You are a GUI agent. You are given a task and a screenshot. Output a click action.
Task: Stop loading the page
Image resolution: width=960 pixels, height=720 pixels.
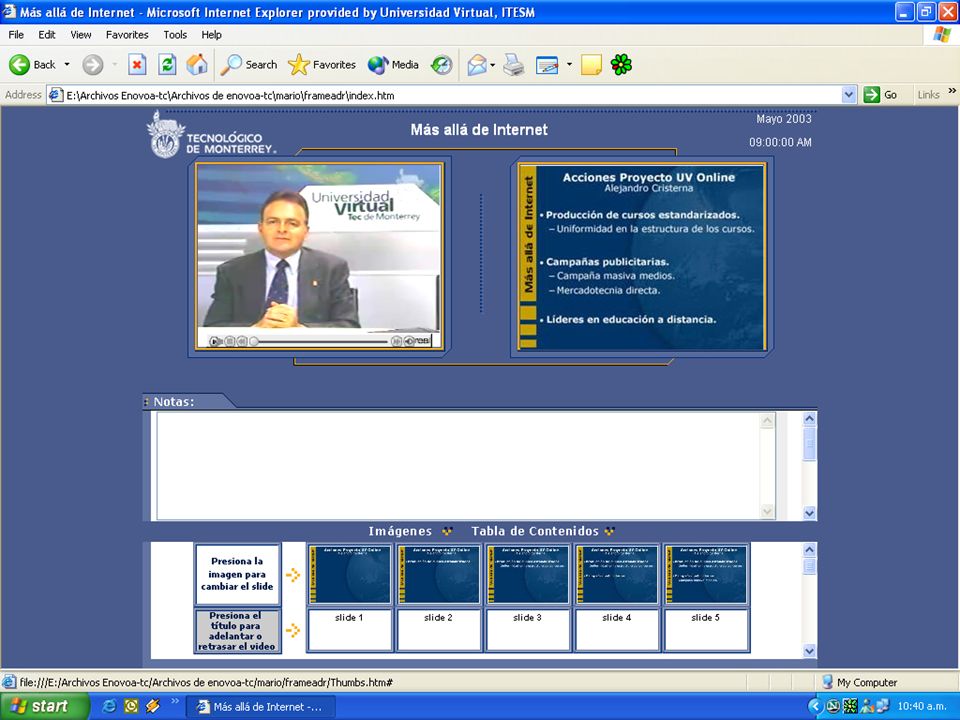(x=137, y=64)
